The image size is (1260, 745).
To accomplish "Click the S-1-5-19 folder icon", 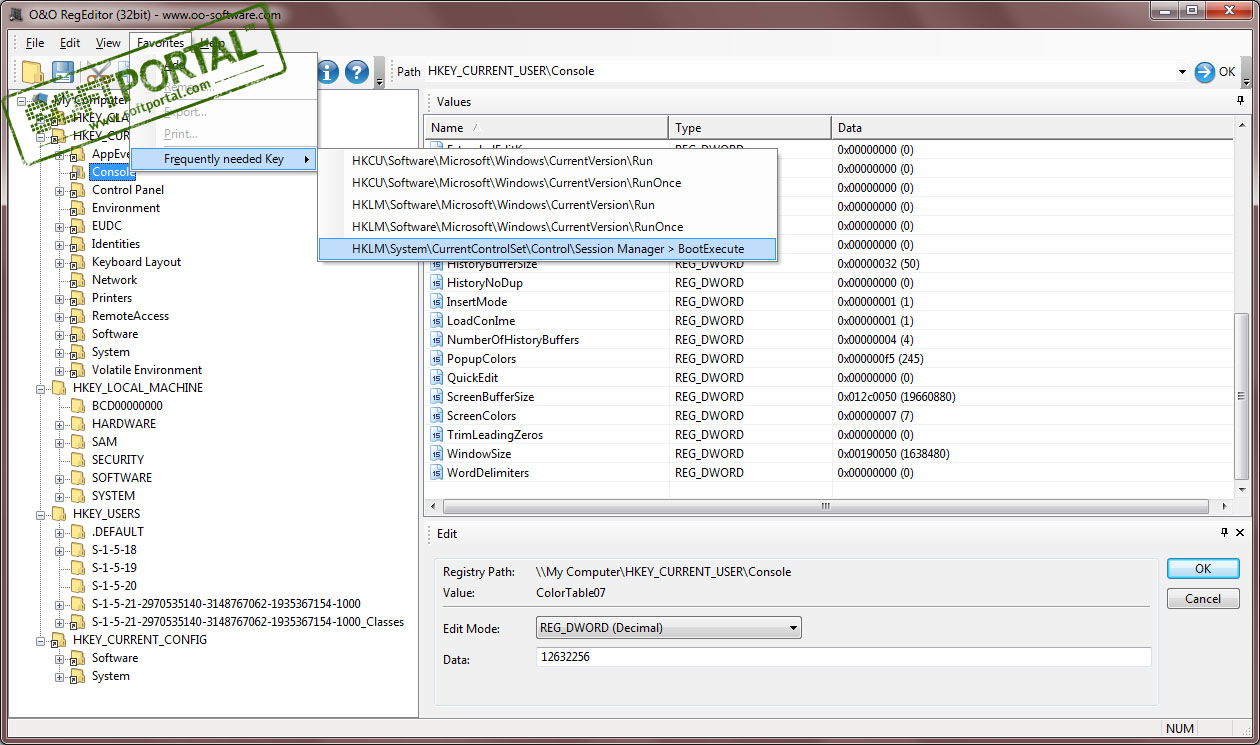I will (77, 568).
